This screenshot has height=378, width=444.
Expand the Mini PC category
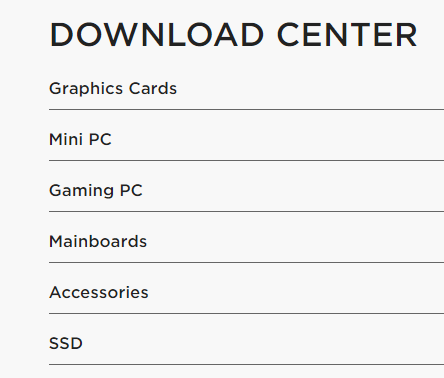point(246,140)
